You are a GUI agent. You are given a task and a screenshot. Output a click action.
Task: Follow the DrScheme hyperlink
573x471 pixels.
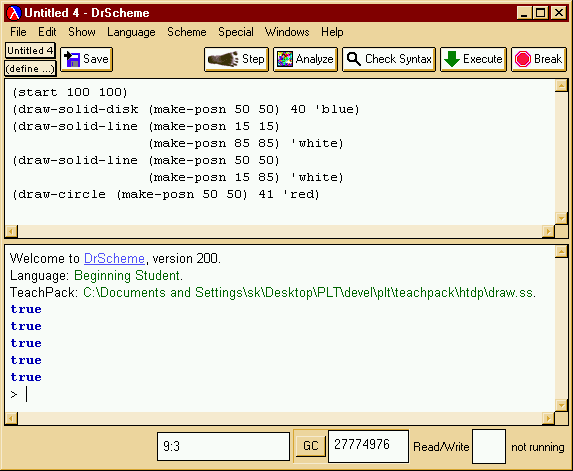114,258
